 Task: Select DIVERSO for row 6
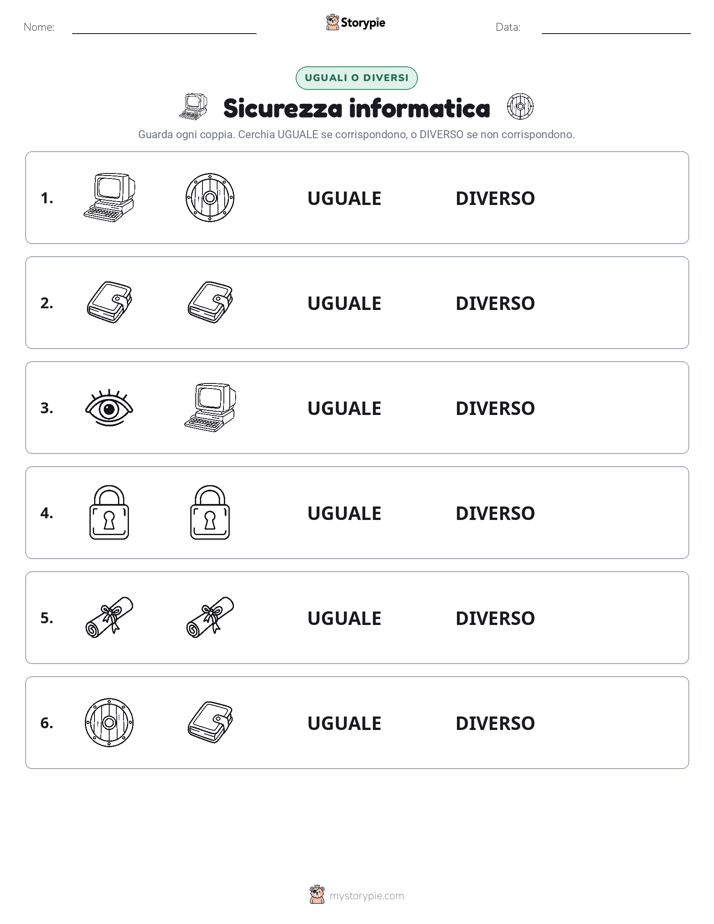click(495, 722)
